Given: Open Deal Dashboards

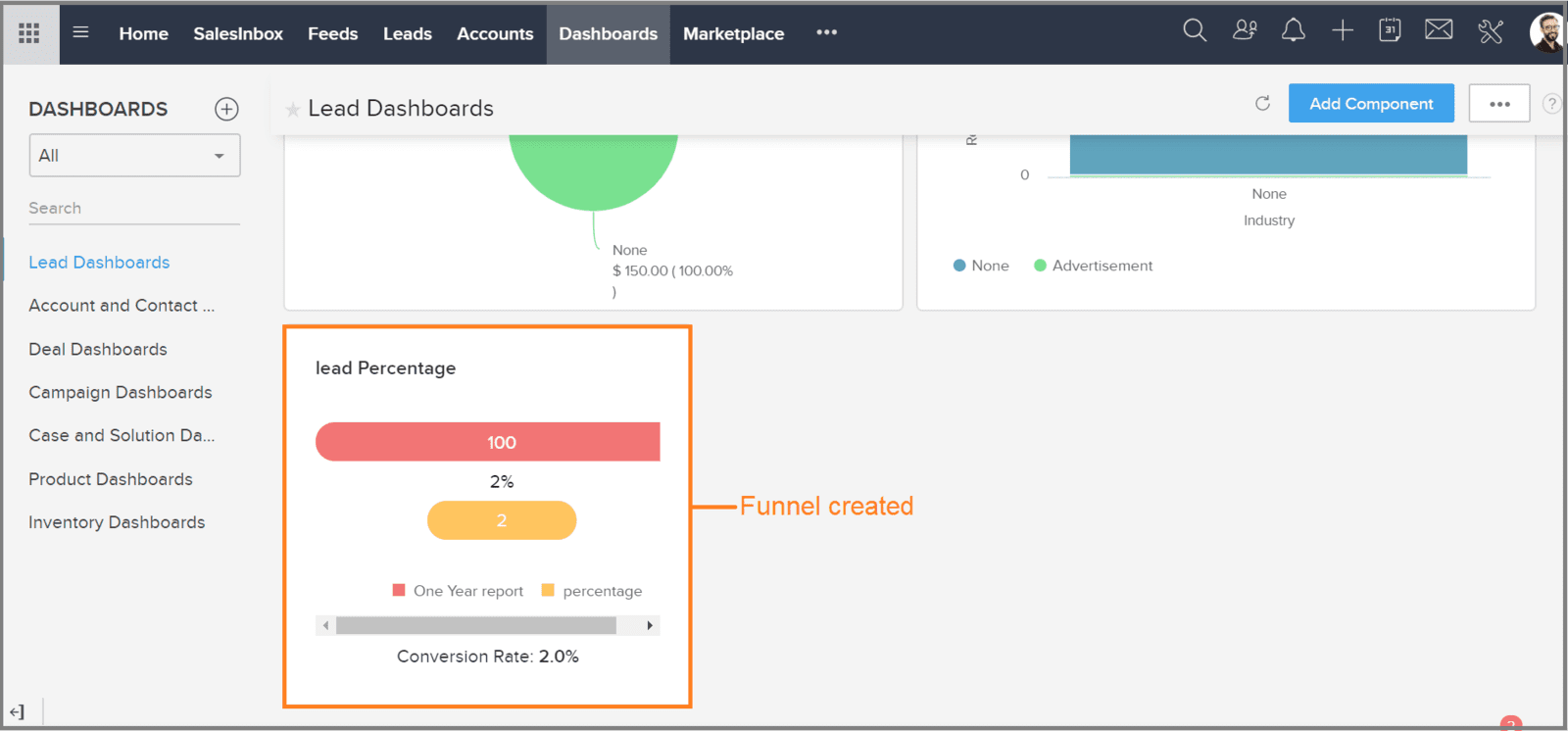Looking at the screenshot, I should (98, 349).
